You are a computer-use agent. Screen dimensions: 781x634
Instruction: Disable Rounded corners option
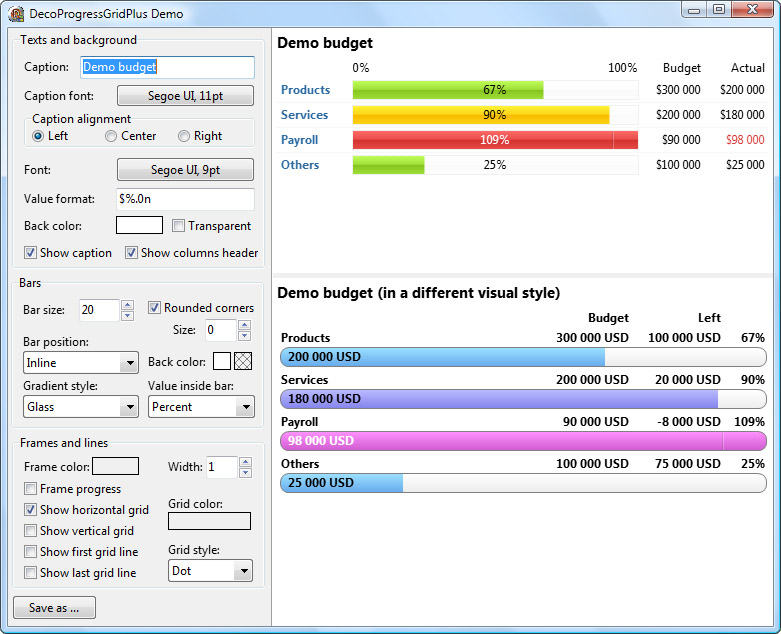tap(155, 308)
